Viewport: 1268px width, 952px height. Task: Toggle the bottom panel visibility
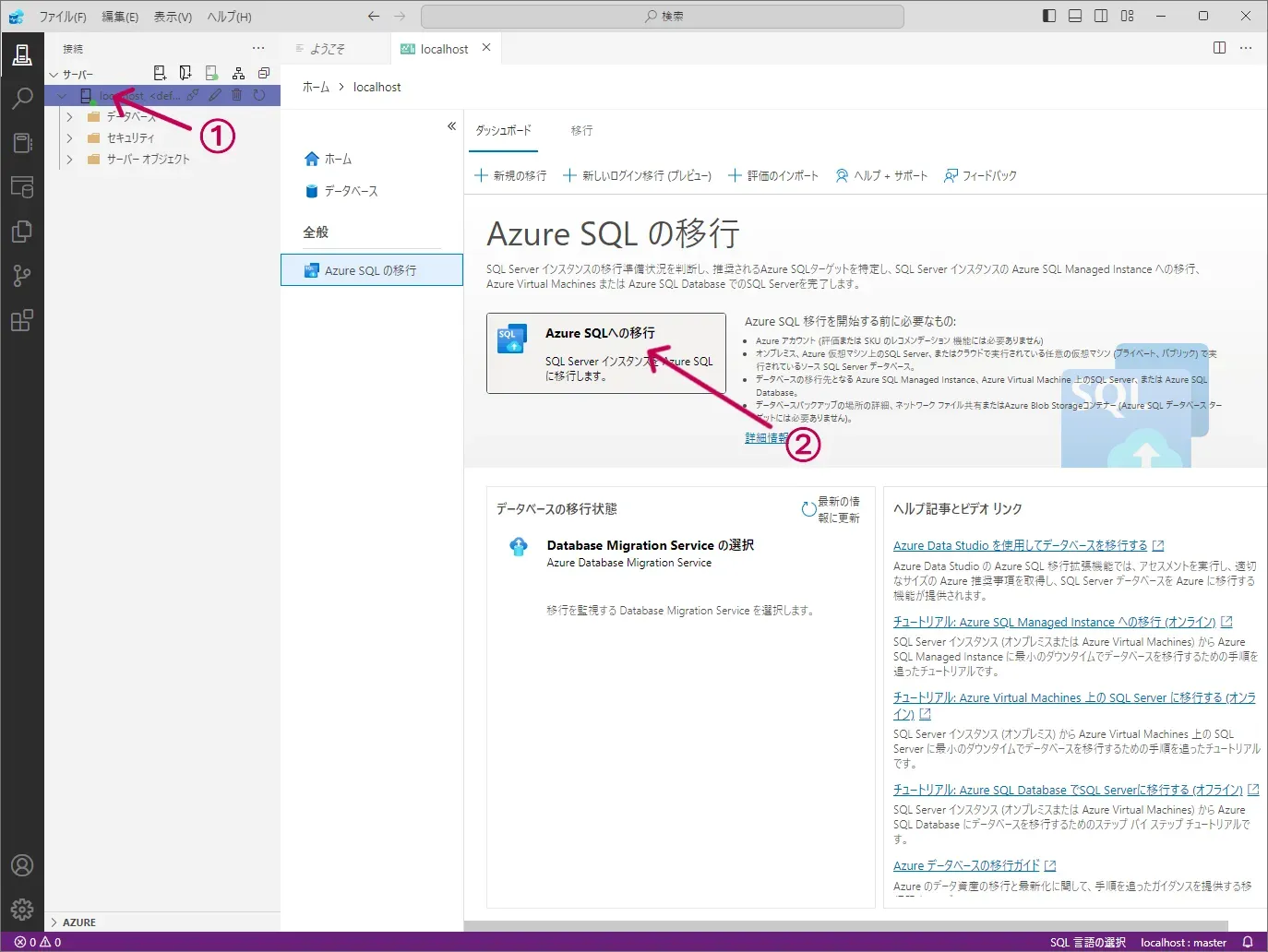click(1075, 16)
